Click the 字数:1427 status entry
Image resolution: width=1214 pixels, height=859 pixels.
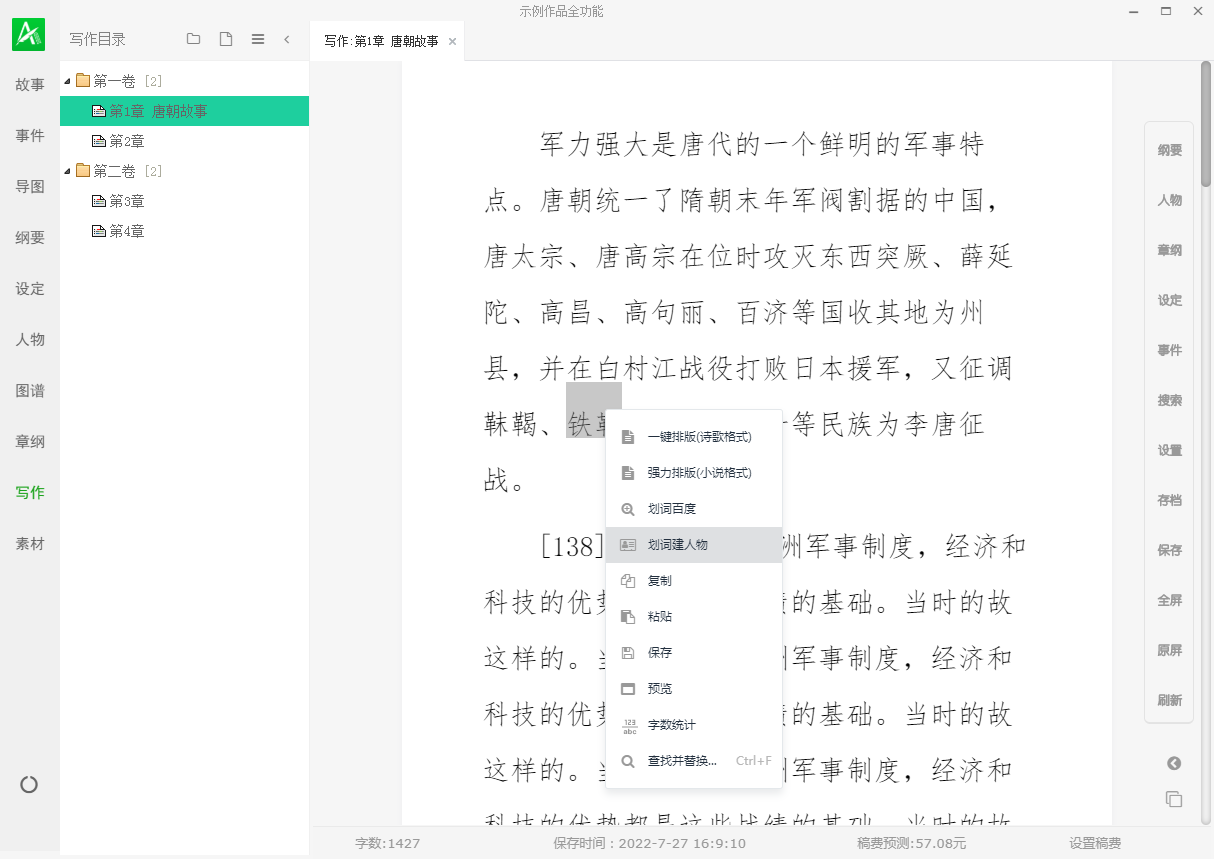[387, 843]
